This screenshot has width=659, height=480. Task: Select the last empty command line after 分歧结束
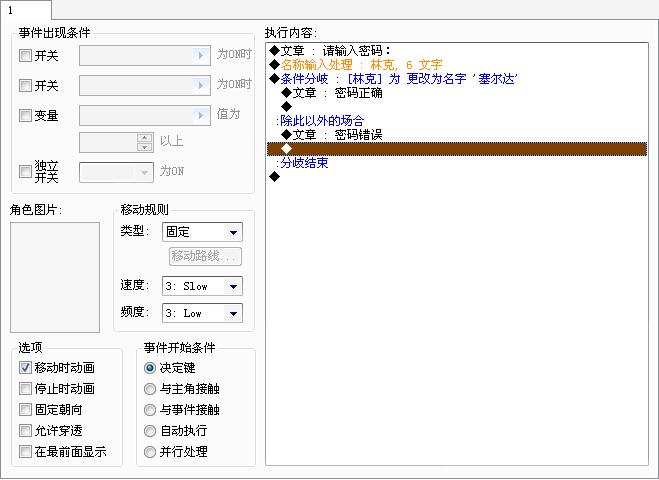coord(457,177)
